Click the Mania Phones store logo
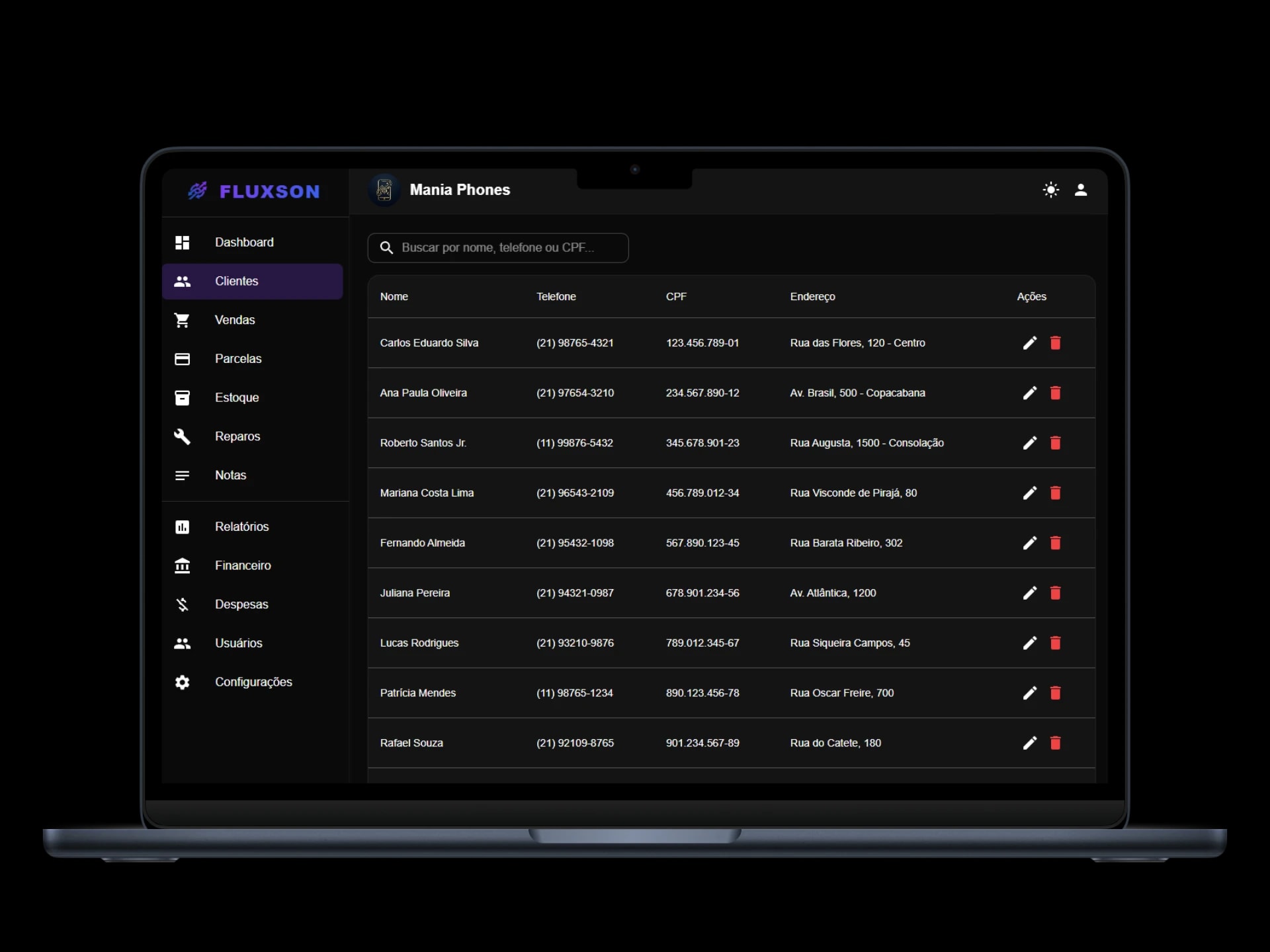 [384, 190]
